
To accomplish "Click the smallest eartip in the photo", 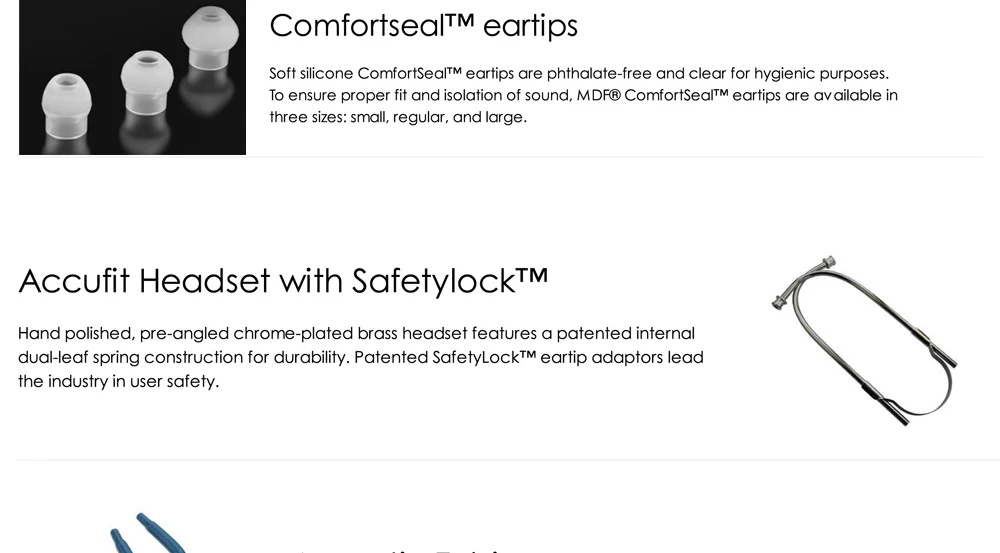I will click(x=66, y=99).
